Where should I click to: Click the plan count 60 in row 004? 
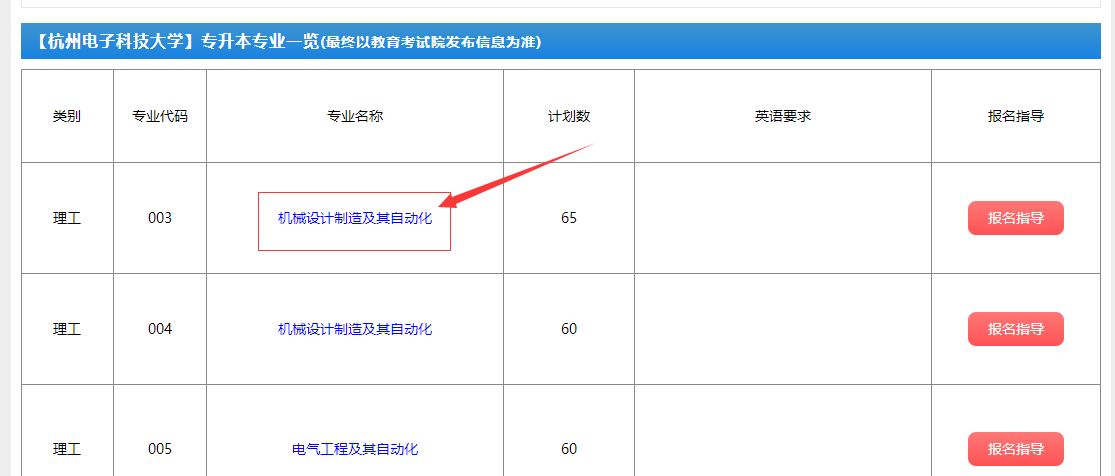click(x=569, y=329)
